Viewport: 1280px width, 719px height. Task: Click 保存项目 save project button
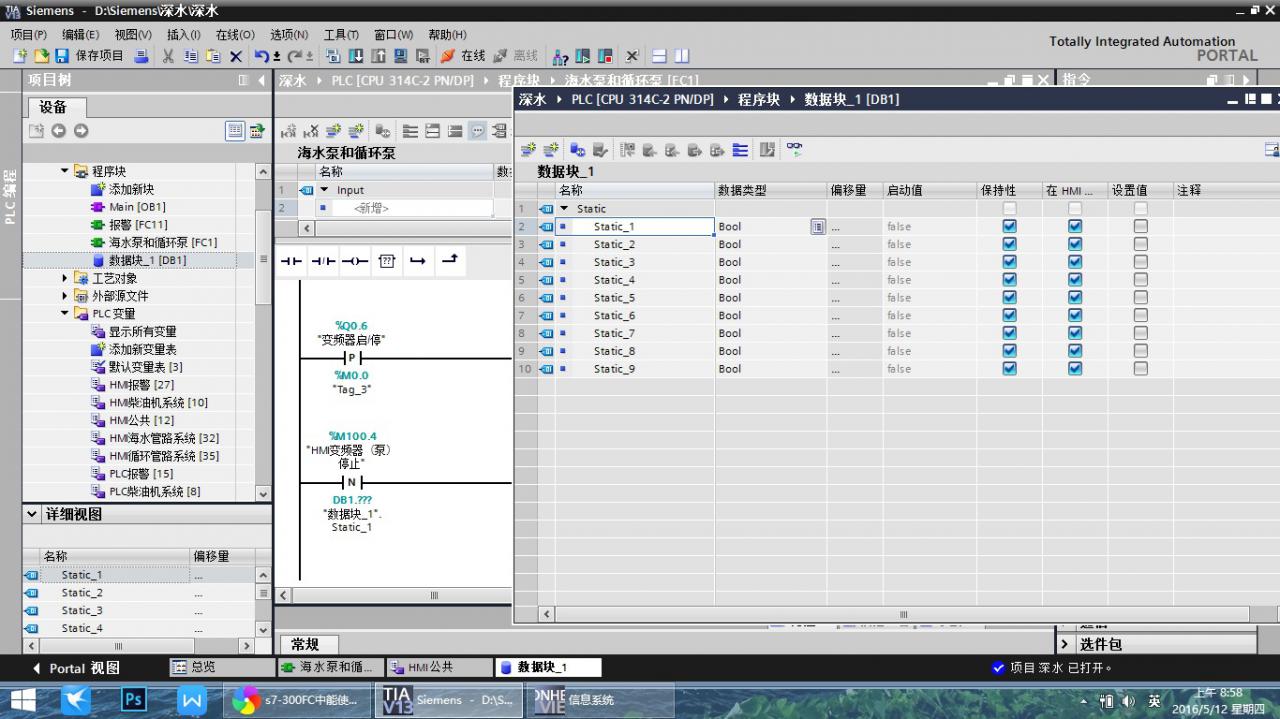point(89,56)
